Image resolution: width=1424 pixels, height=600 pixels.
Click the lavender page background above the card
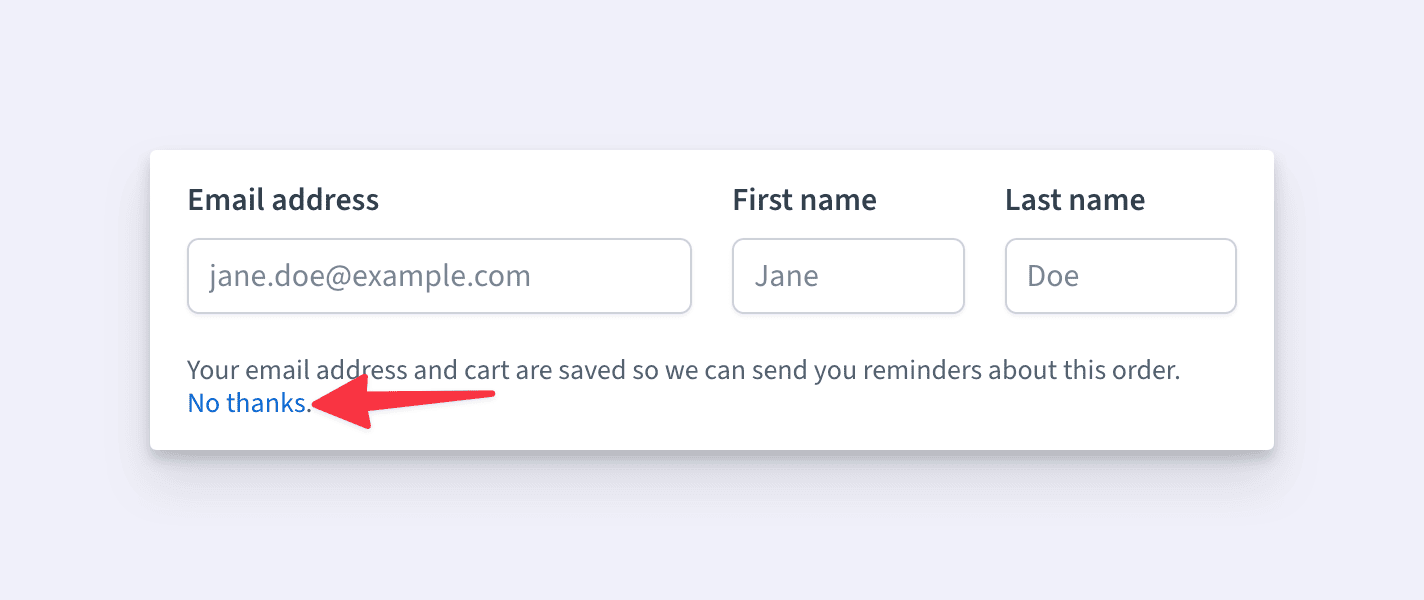click(712, 70)
